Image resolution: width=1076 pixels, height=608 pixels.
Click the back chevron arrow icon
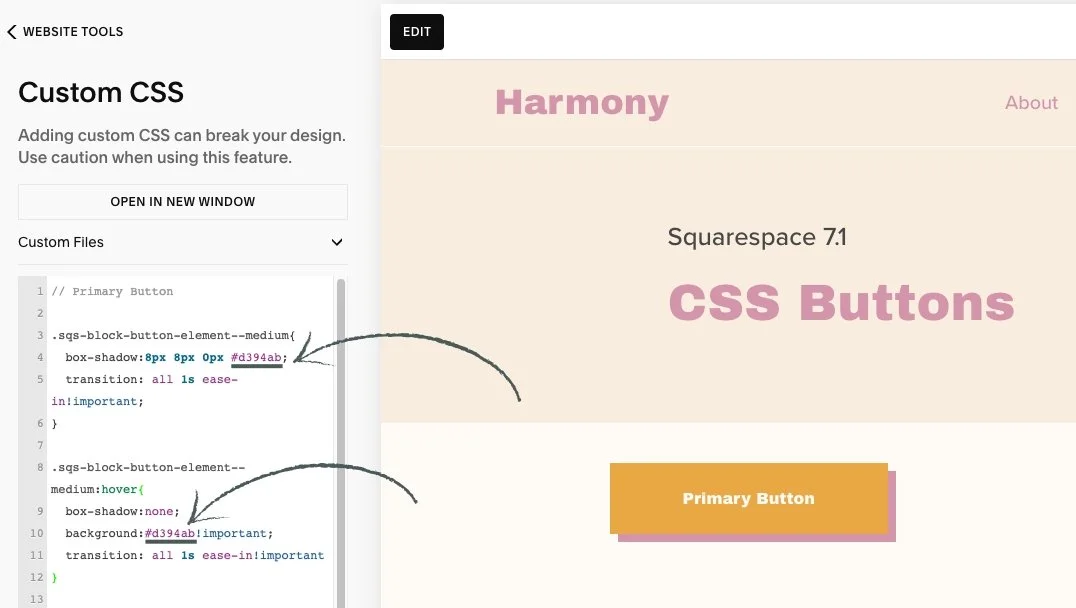(12, 32)
